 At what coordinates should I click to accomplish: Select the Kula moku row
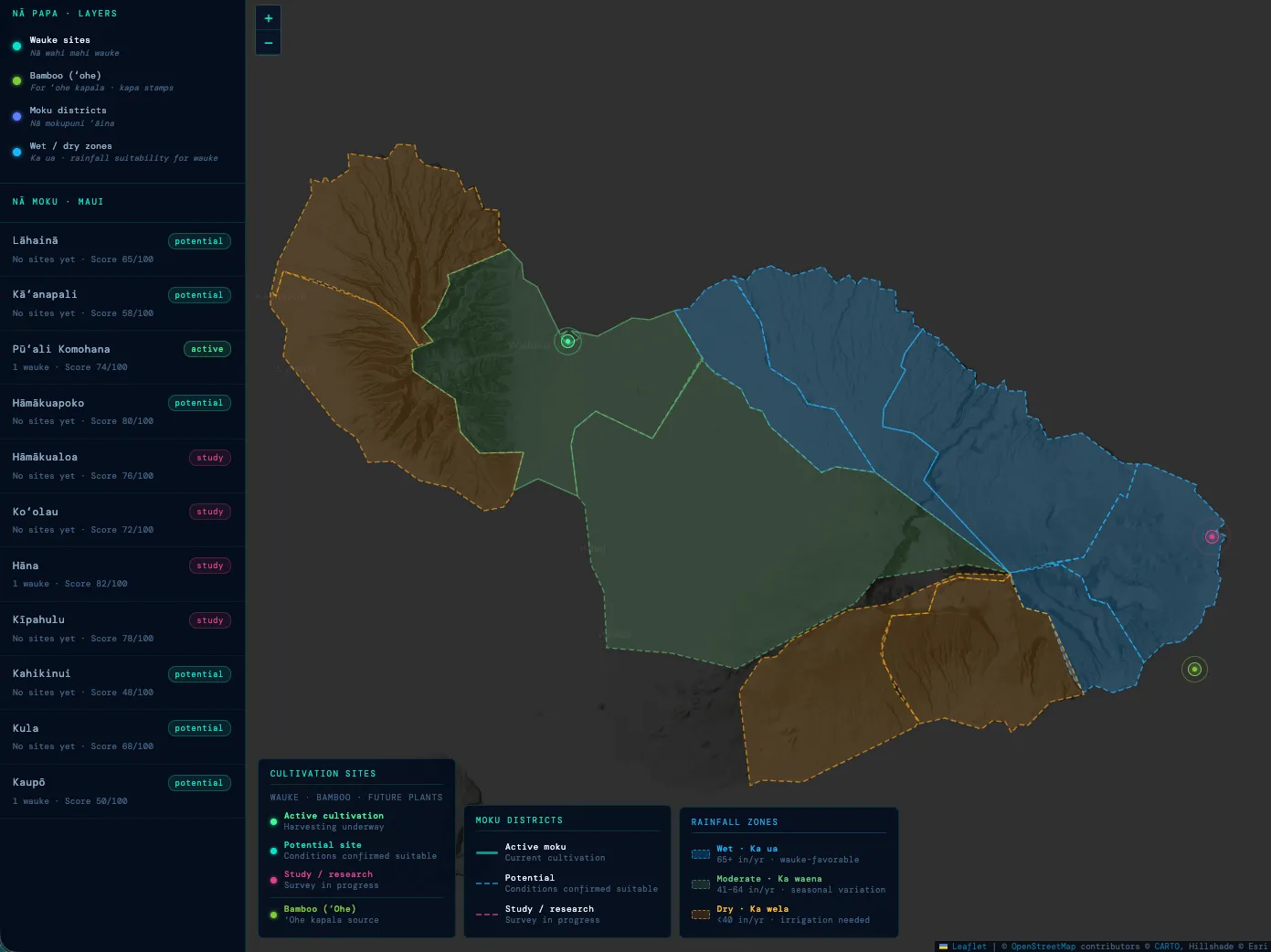click(122, 736)
